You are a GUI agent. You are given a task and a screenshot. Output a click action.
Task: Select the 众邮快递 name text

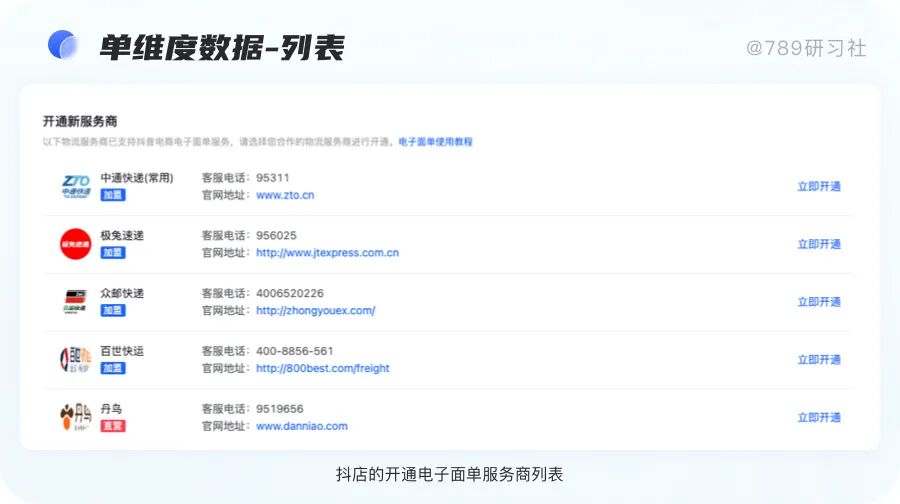coord(122,293)
